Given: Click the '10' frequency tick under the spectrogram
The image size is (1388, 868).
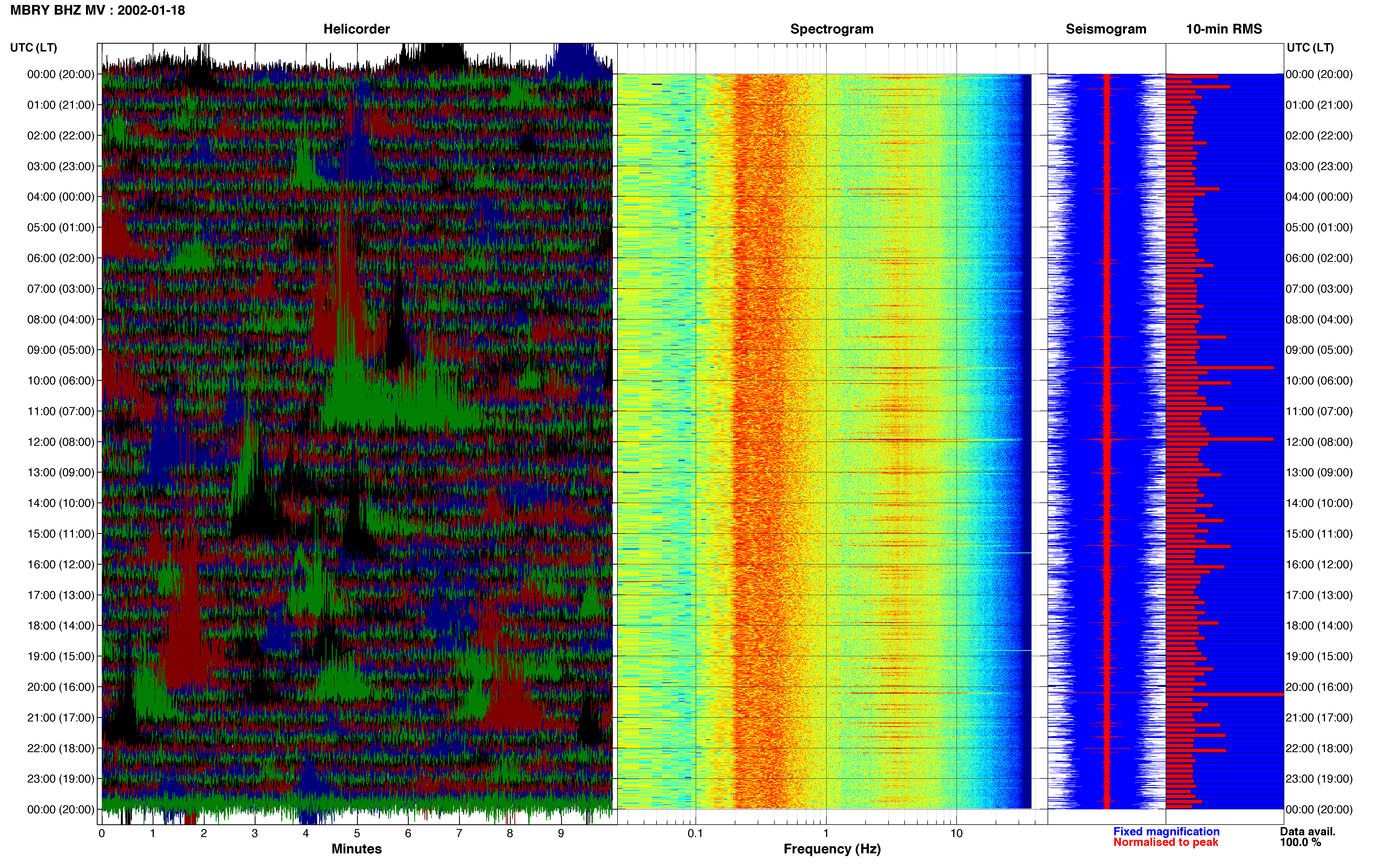Looking at the screenshot, I should (x=956, y=833).
